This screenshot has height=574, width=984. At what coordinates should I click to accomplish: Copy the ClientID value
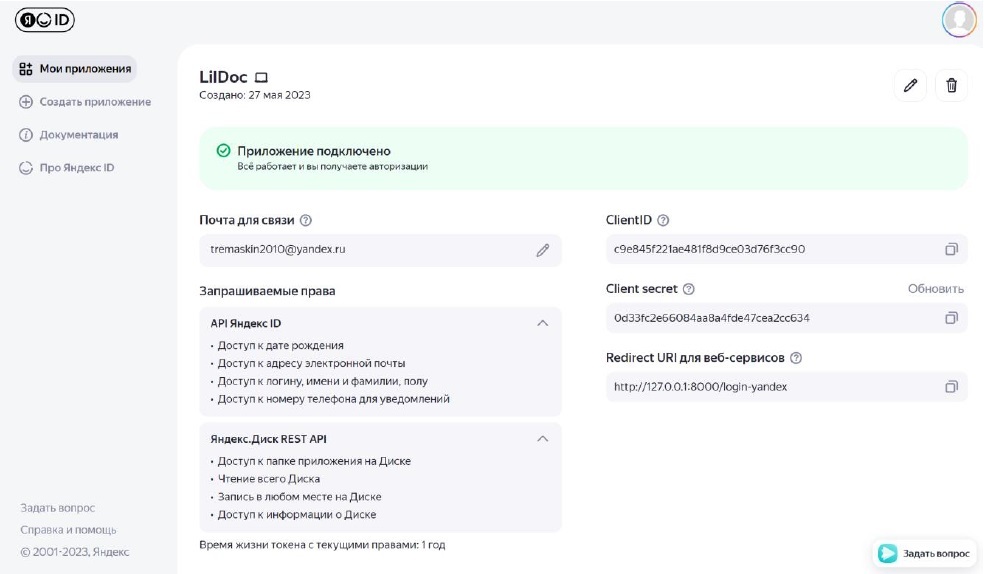951,249
